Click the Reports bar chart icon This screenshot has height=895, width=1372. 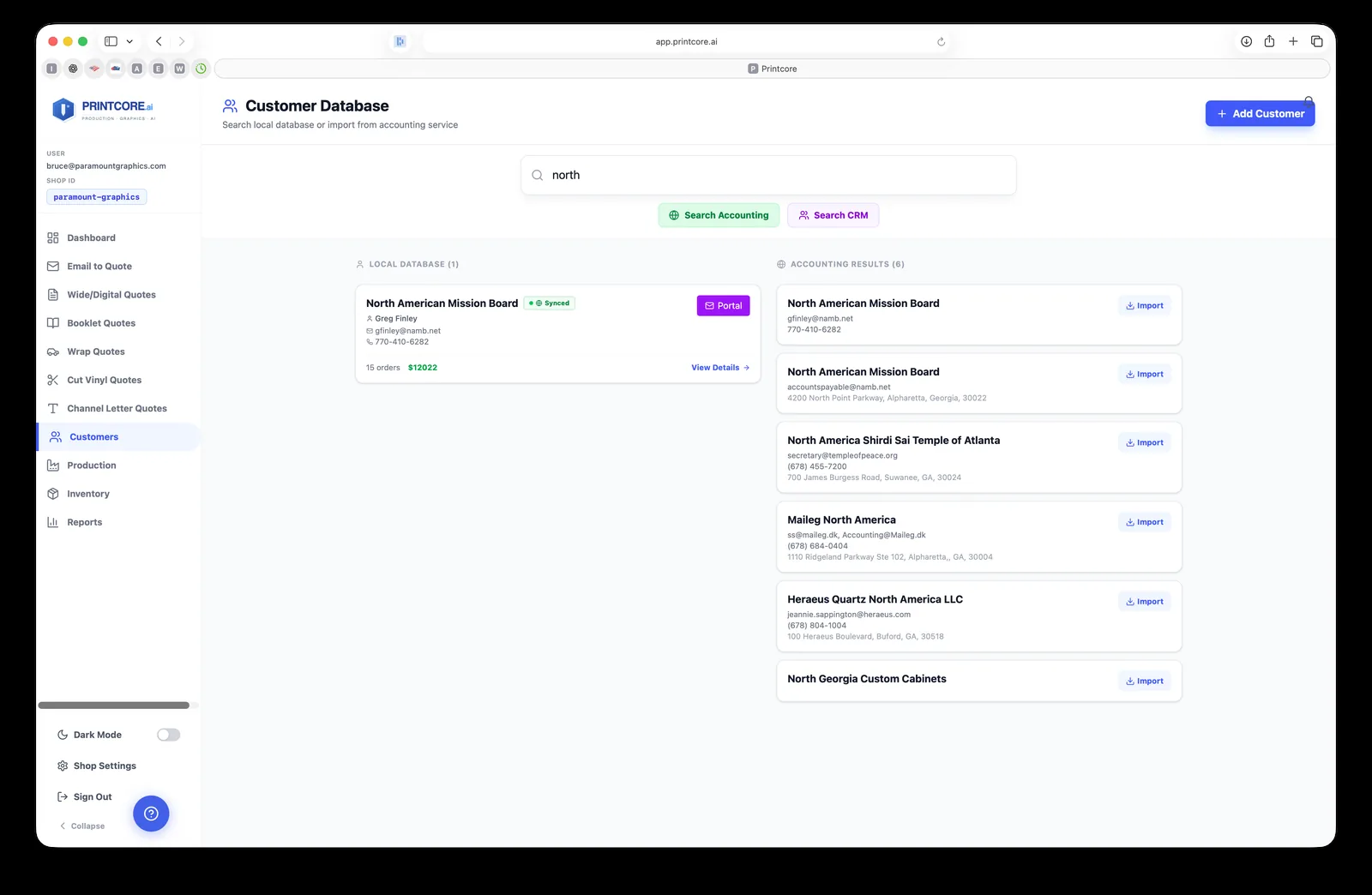click(53, 522)
